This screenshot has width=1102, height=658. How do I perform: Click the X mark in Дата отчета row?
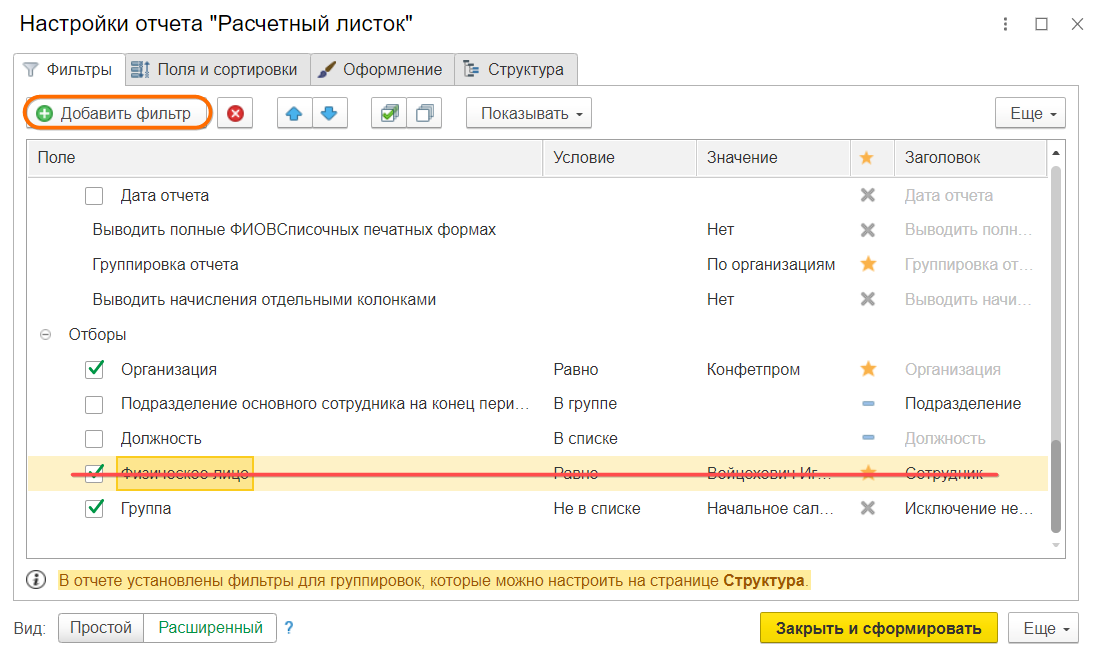point(868,195)
